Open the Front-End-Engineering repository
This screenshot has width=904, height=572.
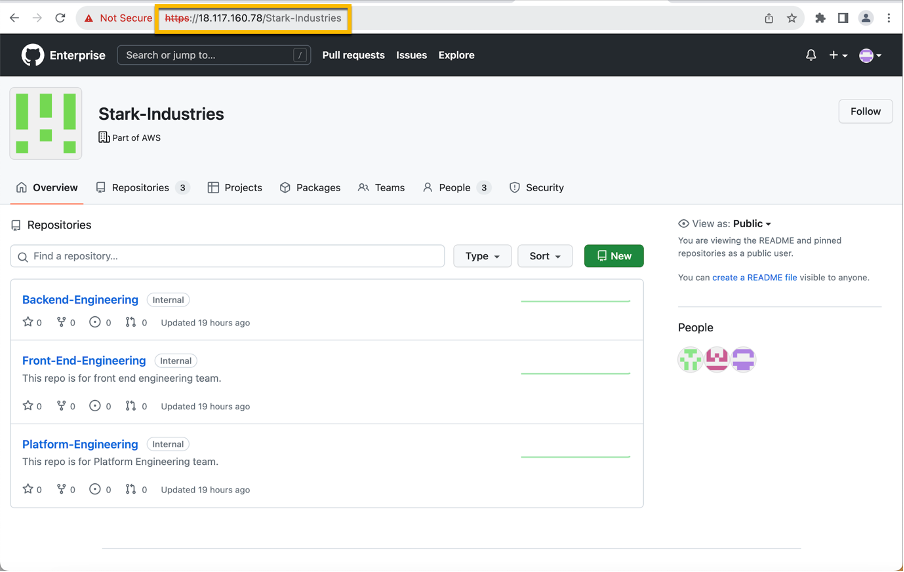click(84, 360)
